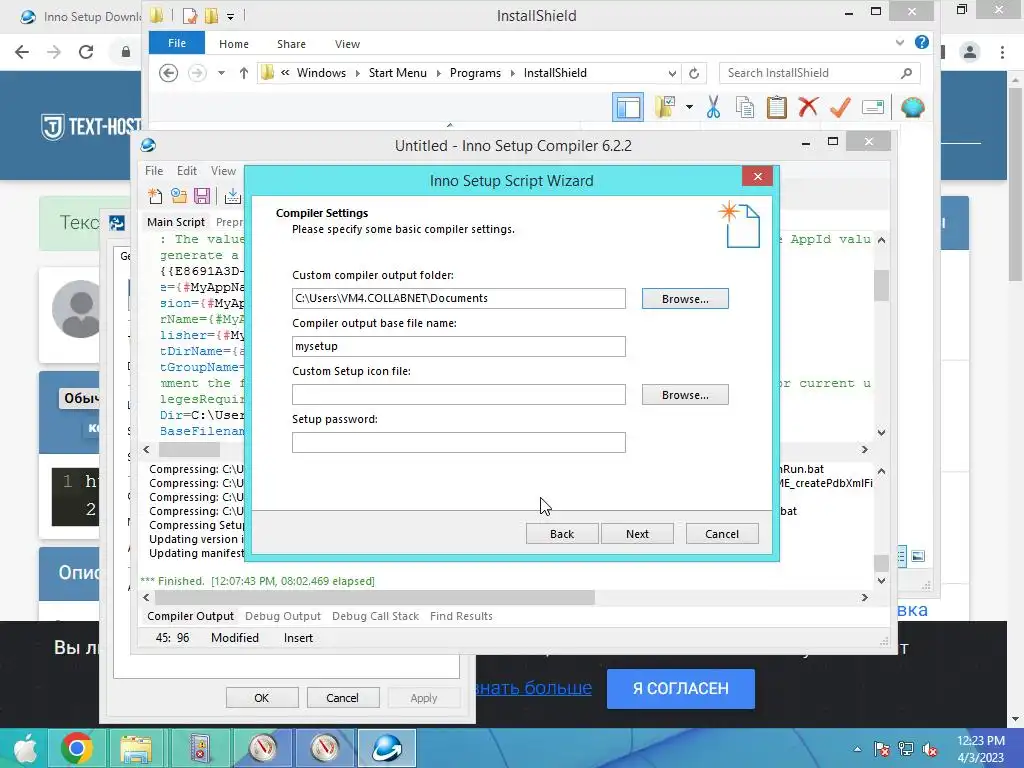Screen dimensions: 1024x768
Task: Click the Start Menu breadcrumb in Explorer address bar
Action: pyautogui.click(x=397, y=73)
